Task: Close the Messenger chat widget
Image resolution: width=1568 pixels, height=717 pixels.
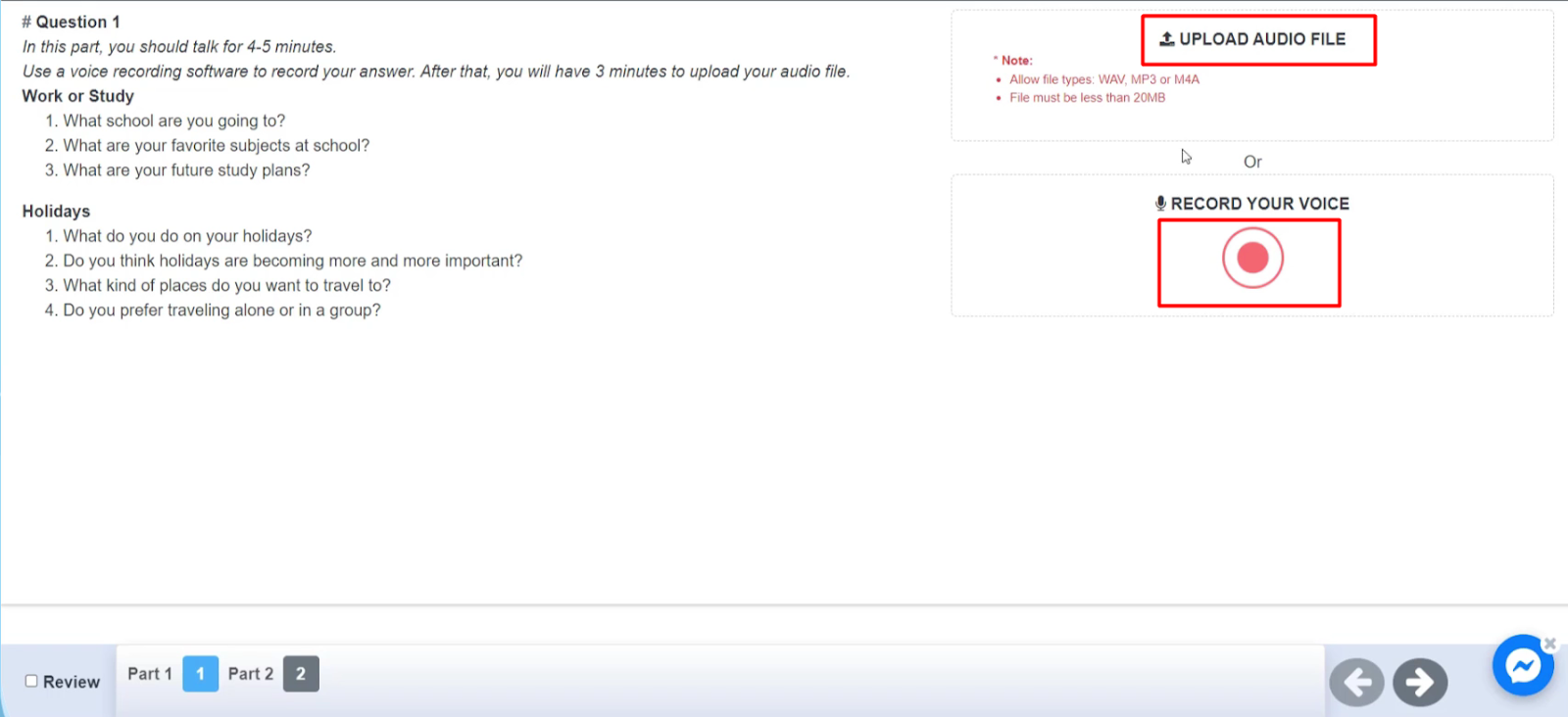Action: pyautogui.click(x=1549, y=644)
